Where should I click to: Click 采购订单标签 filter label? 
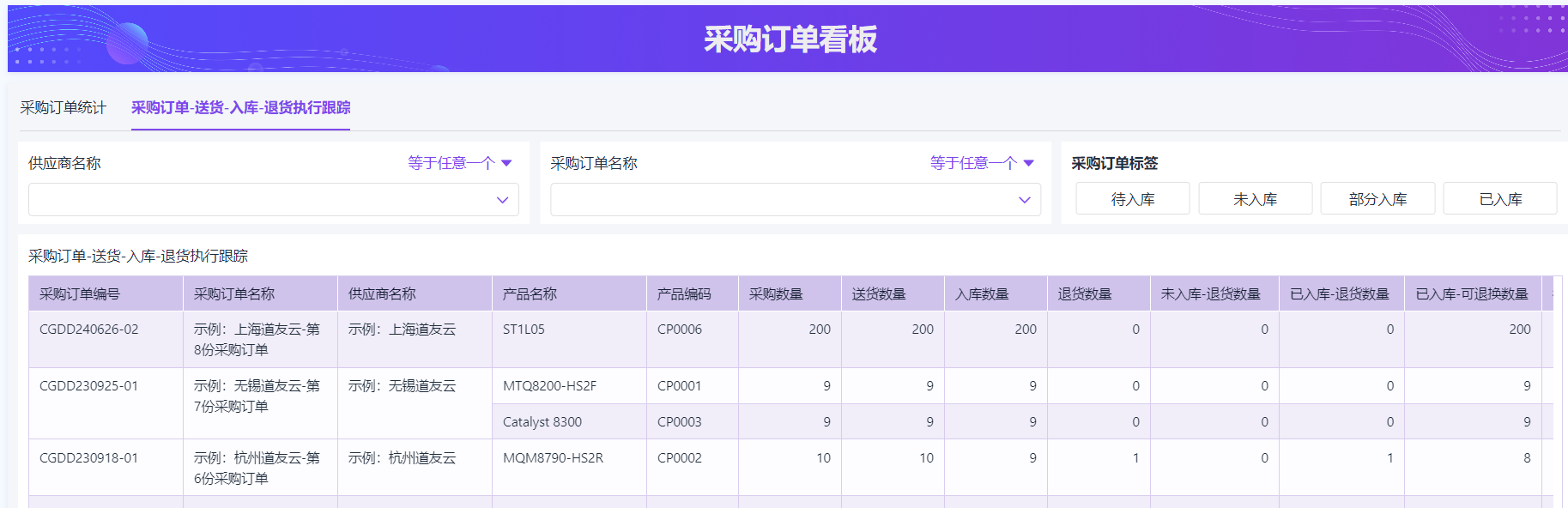pos(1115,163)
